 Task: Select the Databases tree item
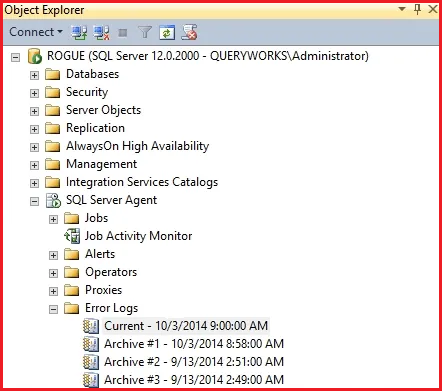click(92, 74)
